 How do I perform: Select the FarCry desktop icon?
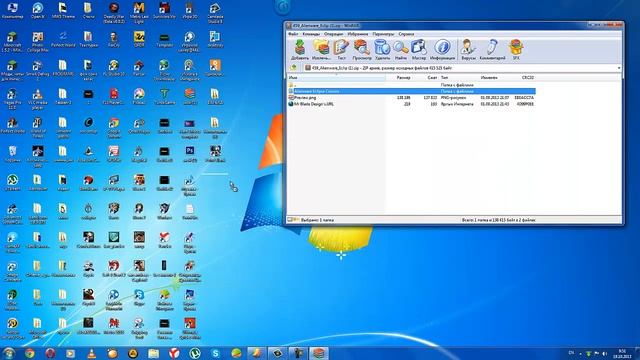coord(113,40)
